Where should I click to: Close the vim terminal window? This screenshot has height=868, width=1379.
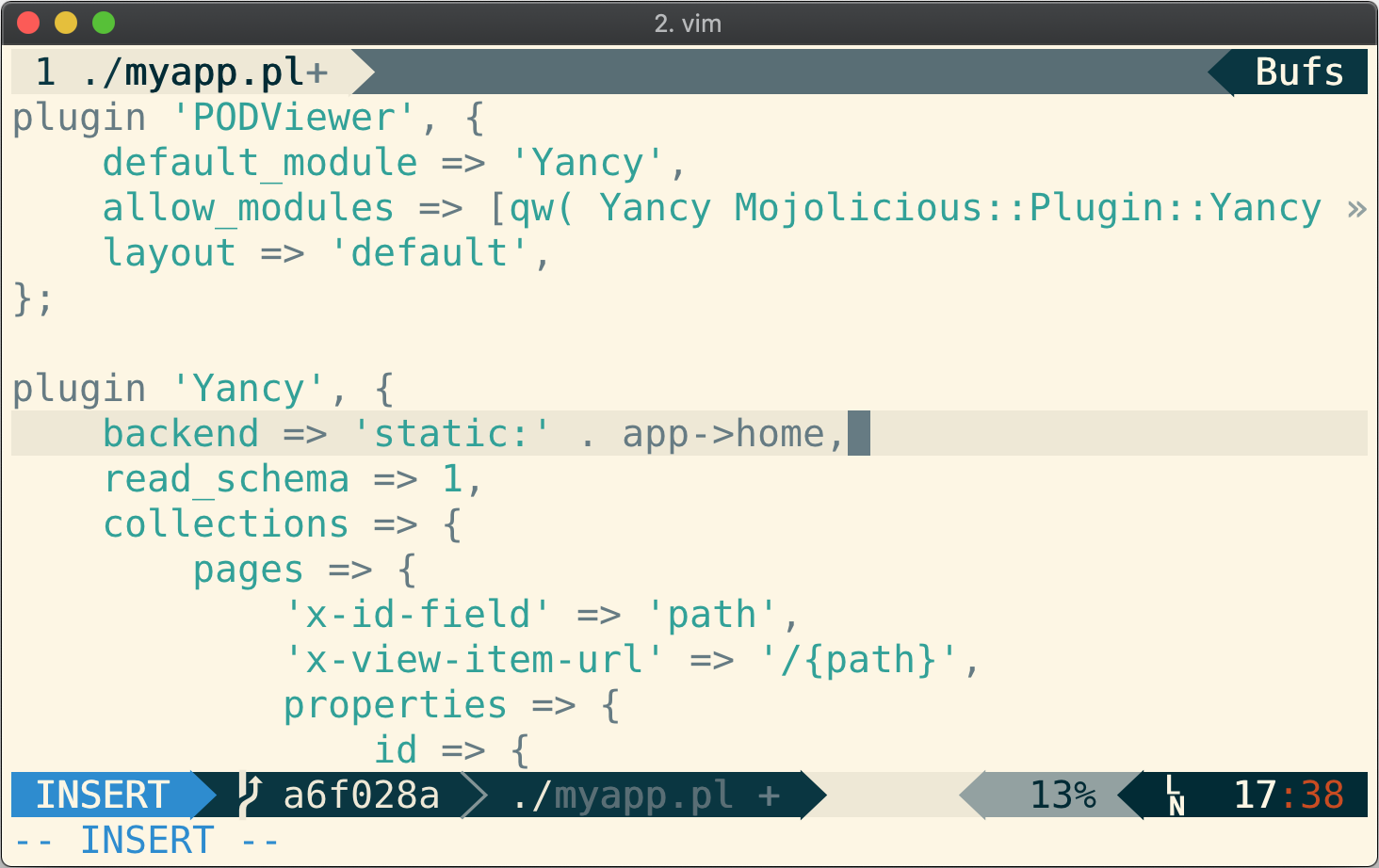pos(28,23)
